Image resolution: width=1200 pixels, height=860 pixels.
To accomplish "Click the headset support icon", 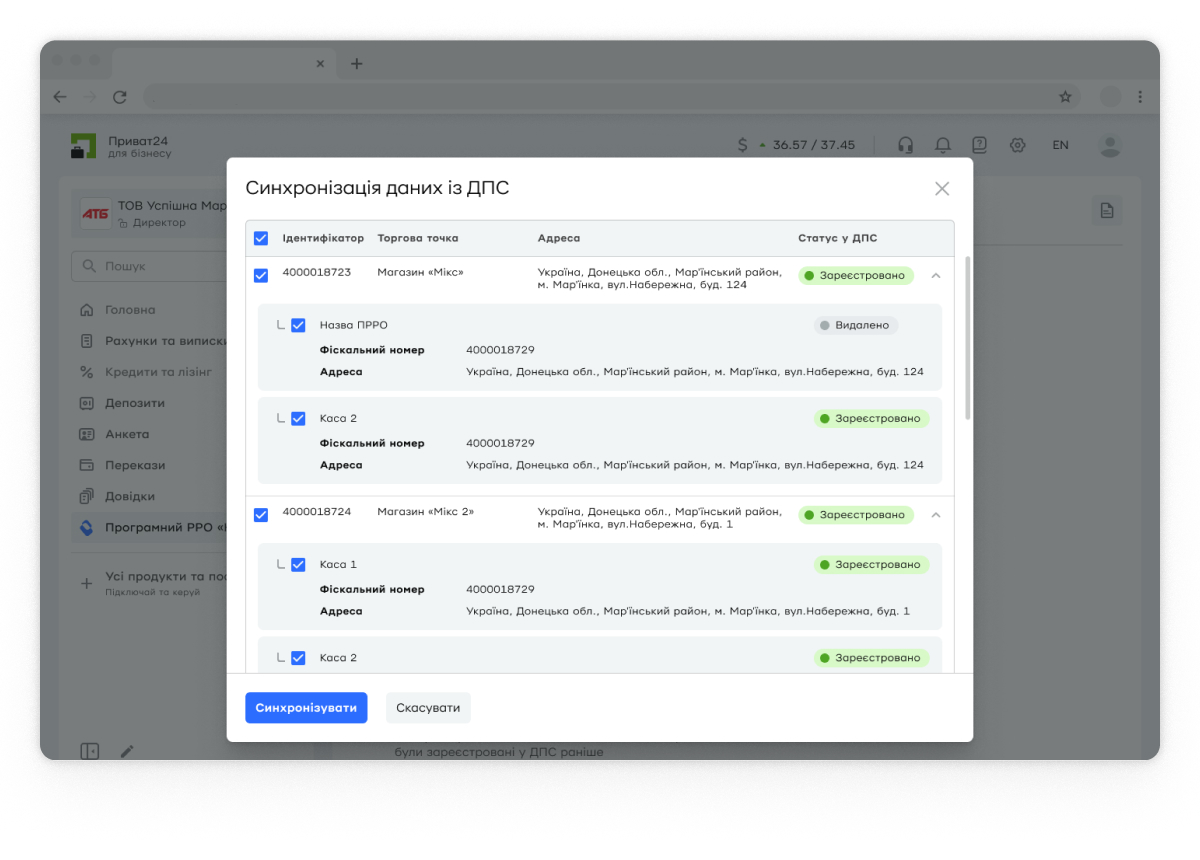I will [905, 145].
